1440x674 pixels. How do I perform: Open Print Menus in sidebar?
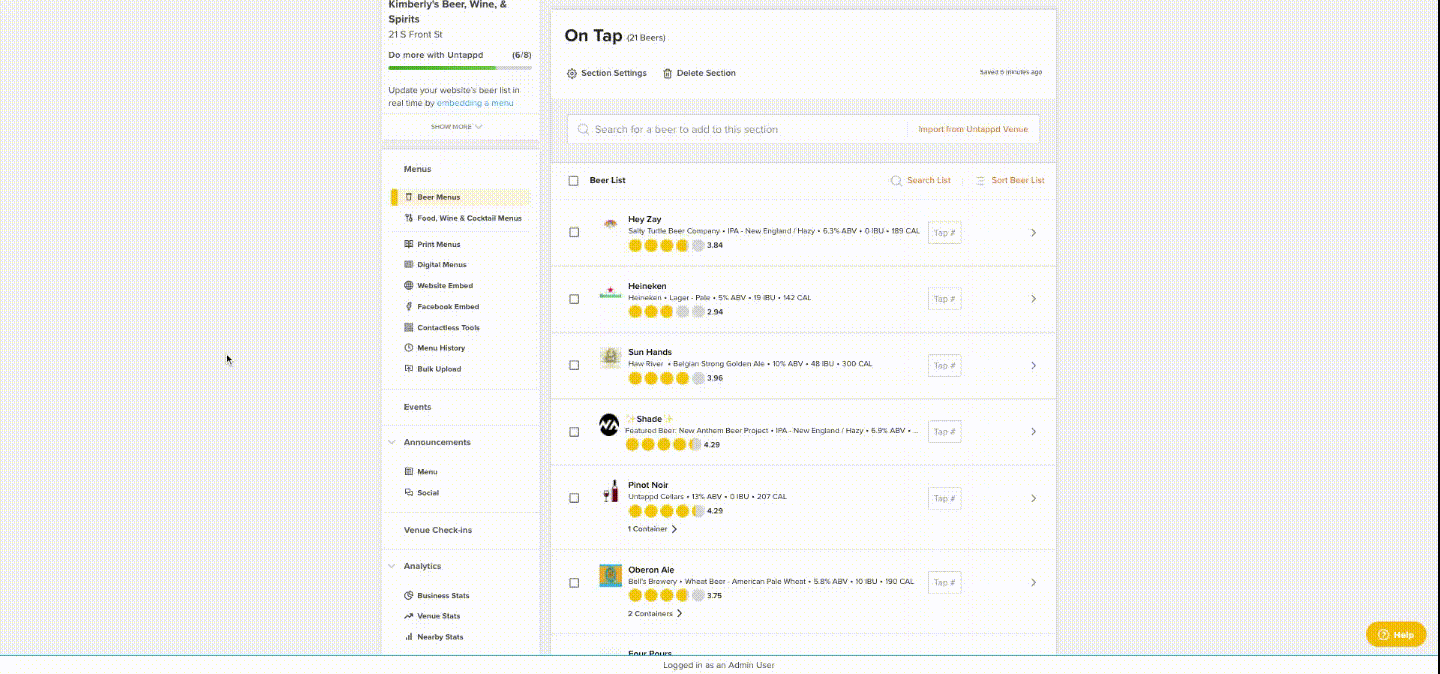439,244
